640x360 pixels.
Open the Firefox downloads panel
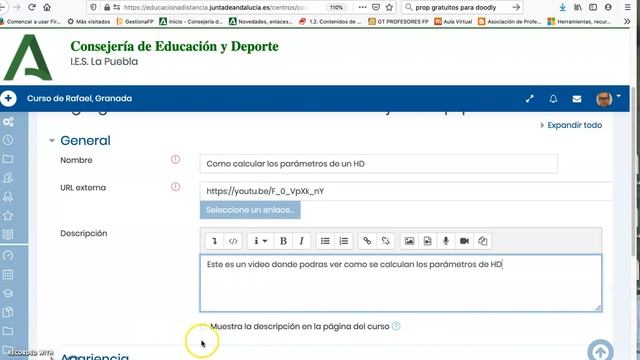coord(562,7)
